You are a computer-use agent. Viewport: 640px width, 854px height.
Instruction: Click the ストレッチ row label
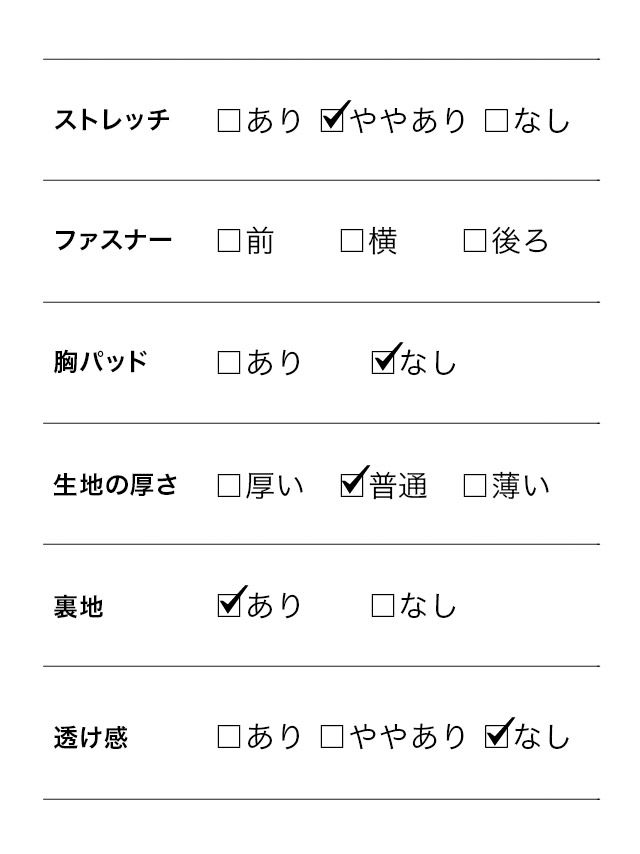112,121
